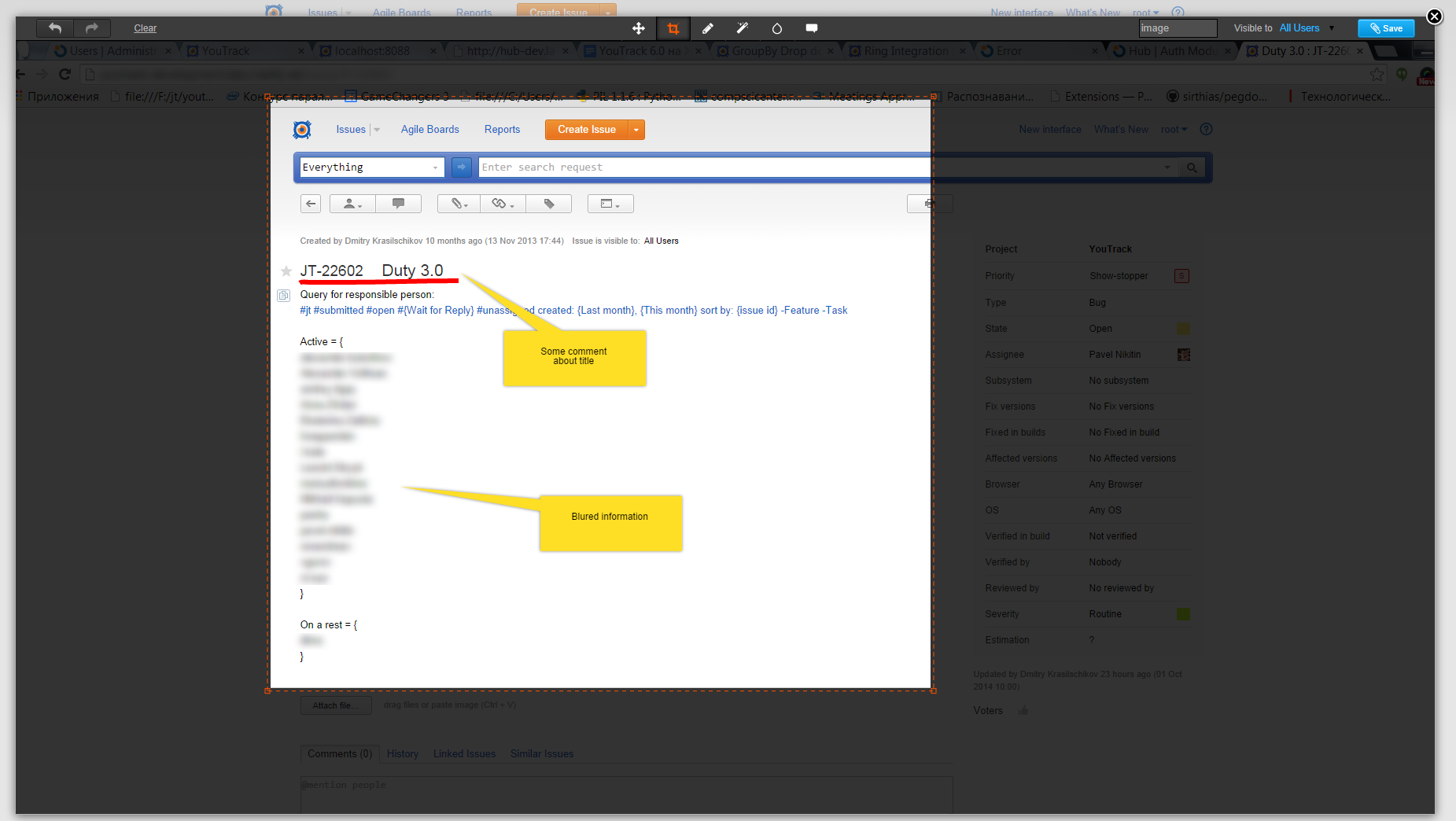The image size is (1456, 821).
Task: Open the Create Issue dropdown arrow
Action: click(636, 130)
